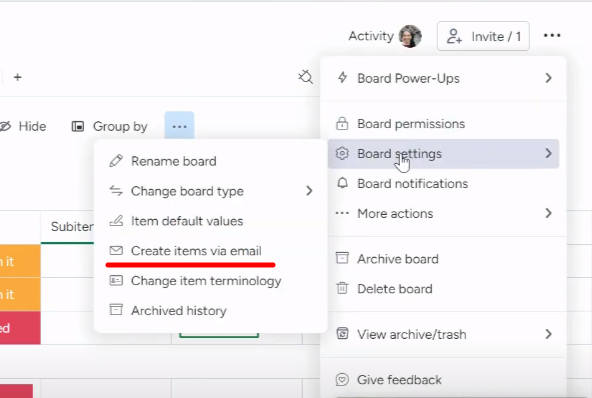
Task: Click the user avatar next to Activity
Action: (x=410, y=36)
